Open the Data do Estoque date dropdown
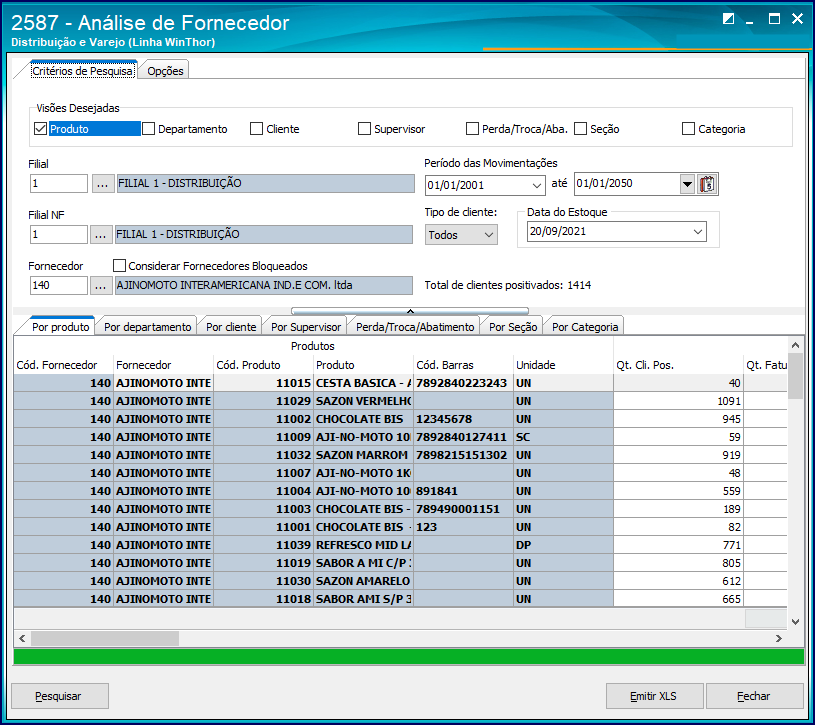This screenshot has width=815, height=725. click(x=698, y=232)
